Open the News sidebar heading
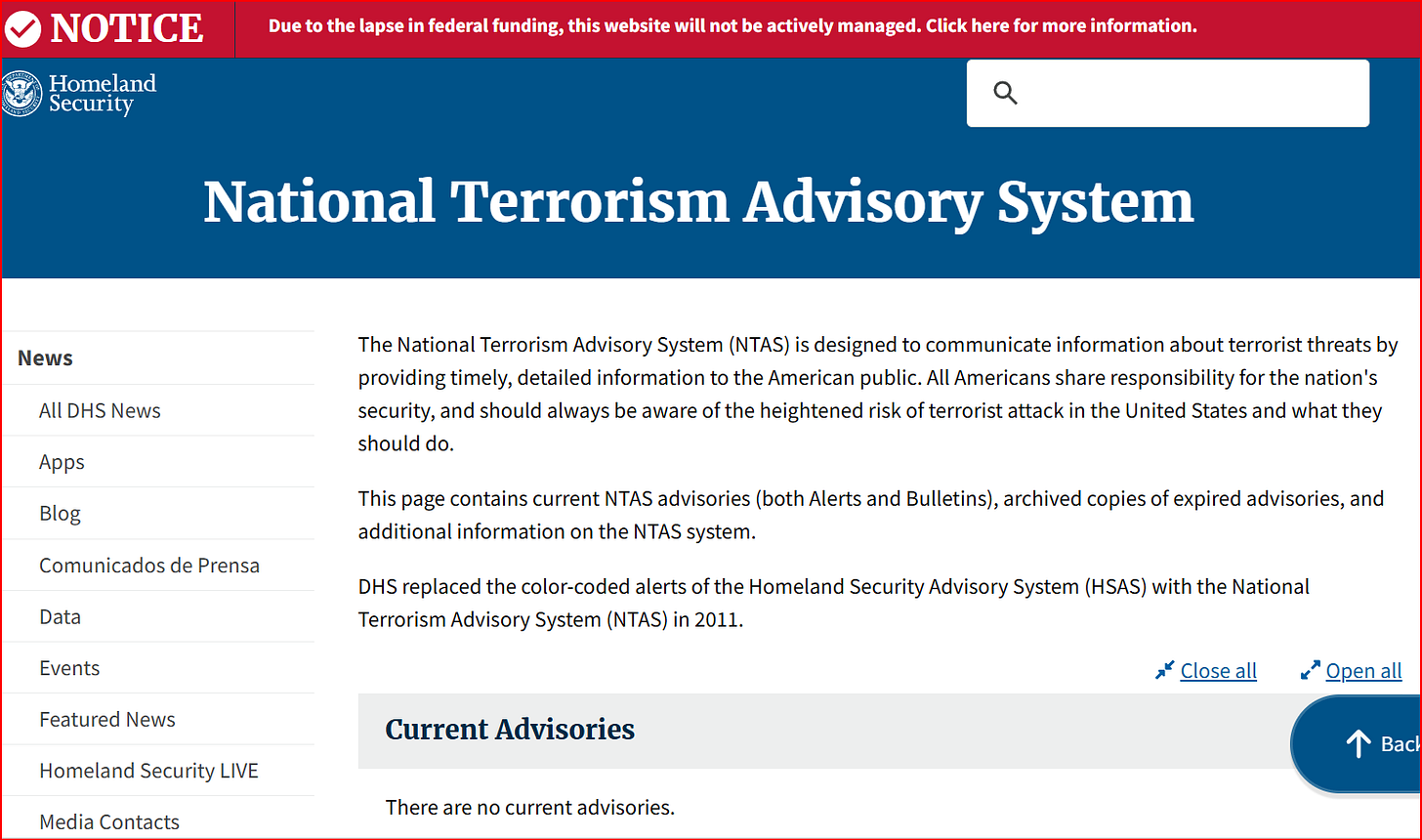This screenshot has width=1422, height=840. (x=45, y=358)
